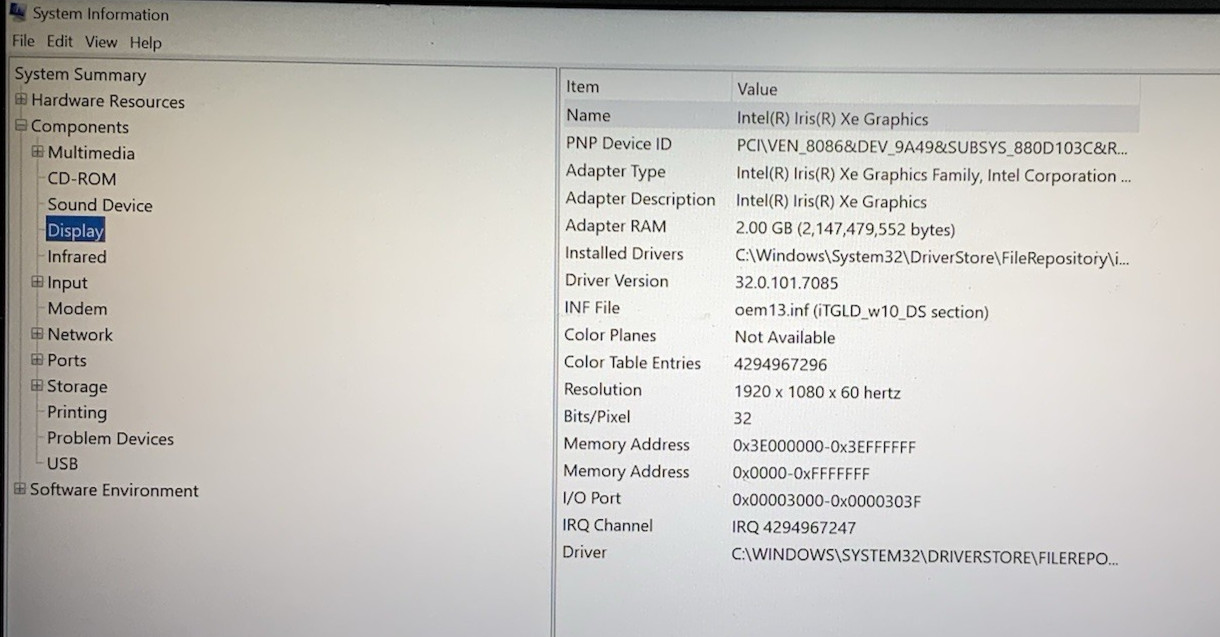The image size is (1220, 637).
Task: Select the Input tree item
Action: (67, 283)
